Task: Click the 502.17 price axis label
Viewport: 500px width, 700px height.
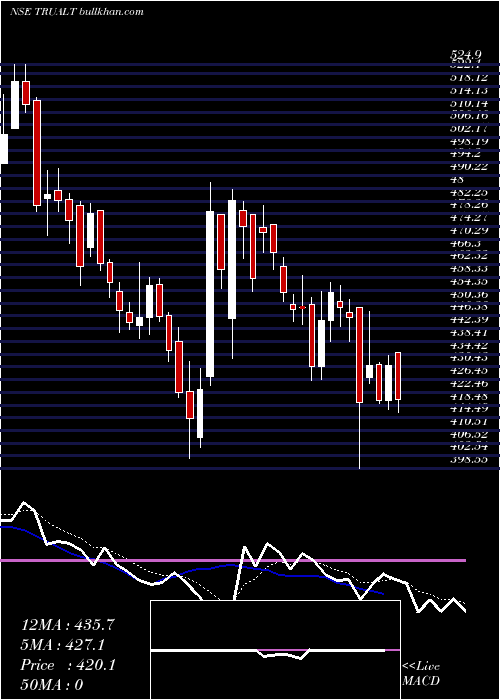Action: pos(469,129)
